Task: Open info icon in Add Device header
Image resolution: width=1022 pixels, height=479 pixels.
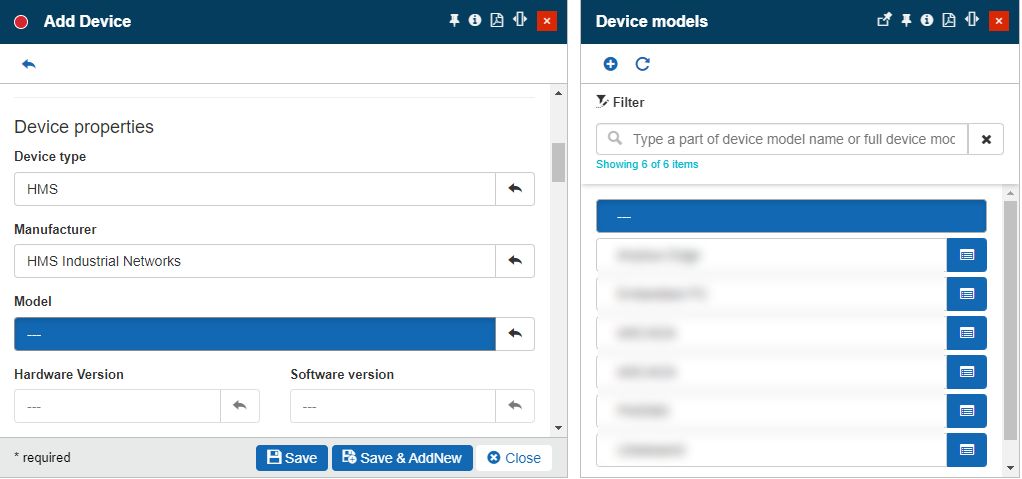Action: click(x=475, y=20)
